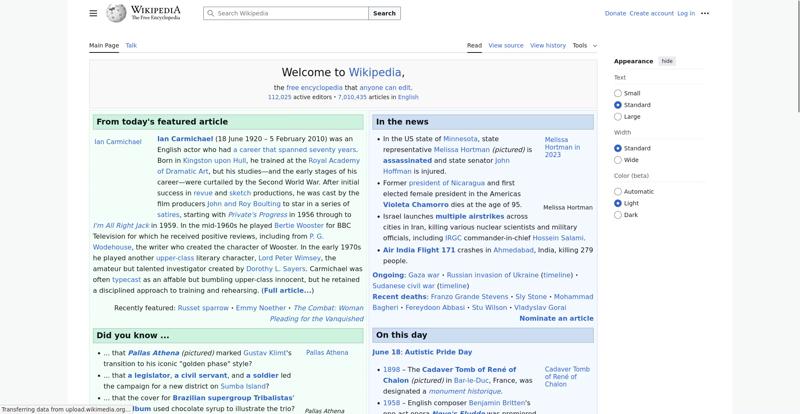Open the hamburger main menu icon
Image resolution: width=800 pixels, height=414 pixels.
point(93,13)
